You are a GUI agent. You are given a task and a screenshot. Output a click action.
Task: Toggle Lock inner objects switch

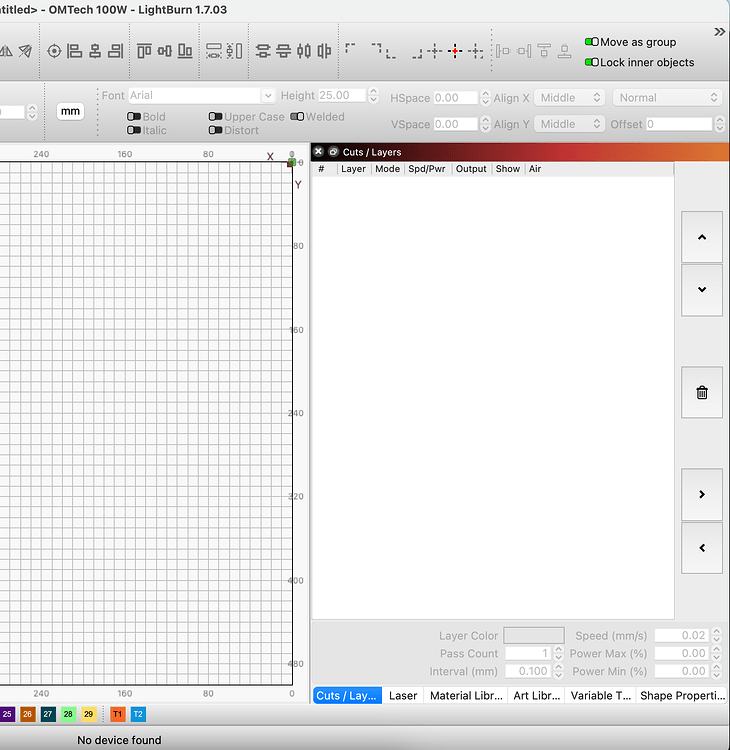pos(592,62)
